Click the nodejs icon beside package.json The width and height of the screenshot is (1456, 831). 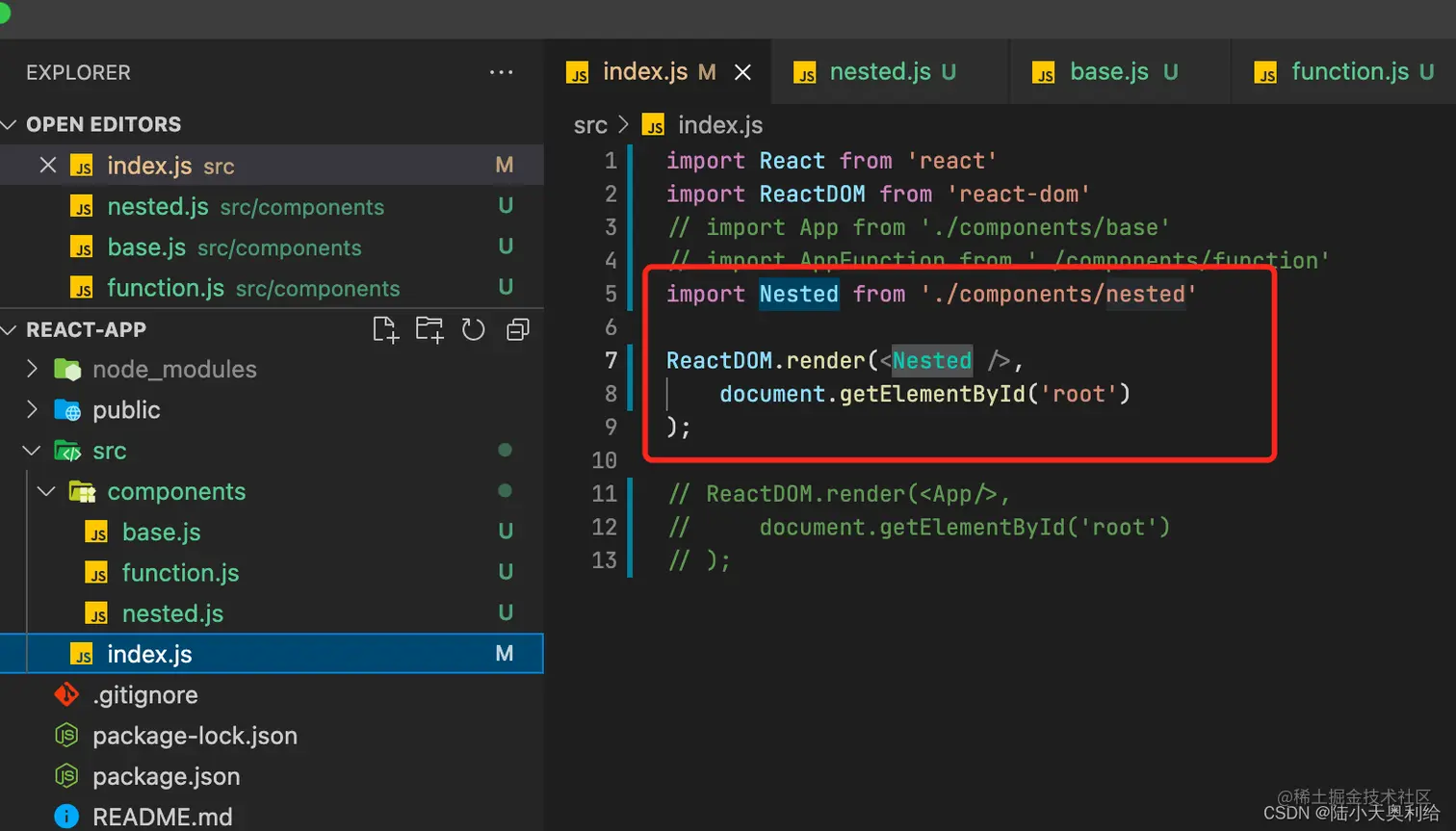(66, 775)
